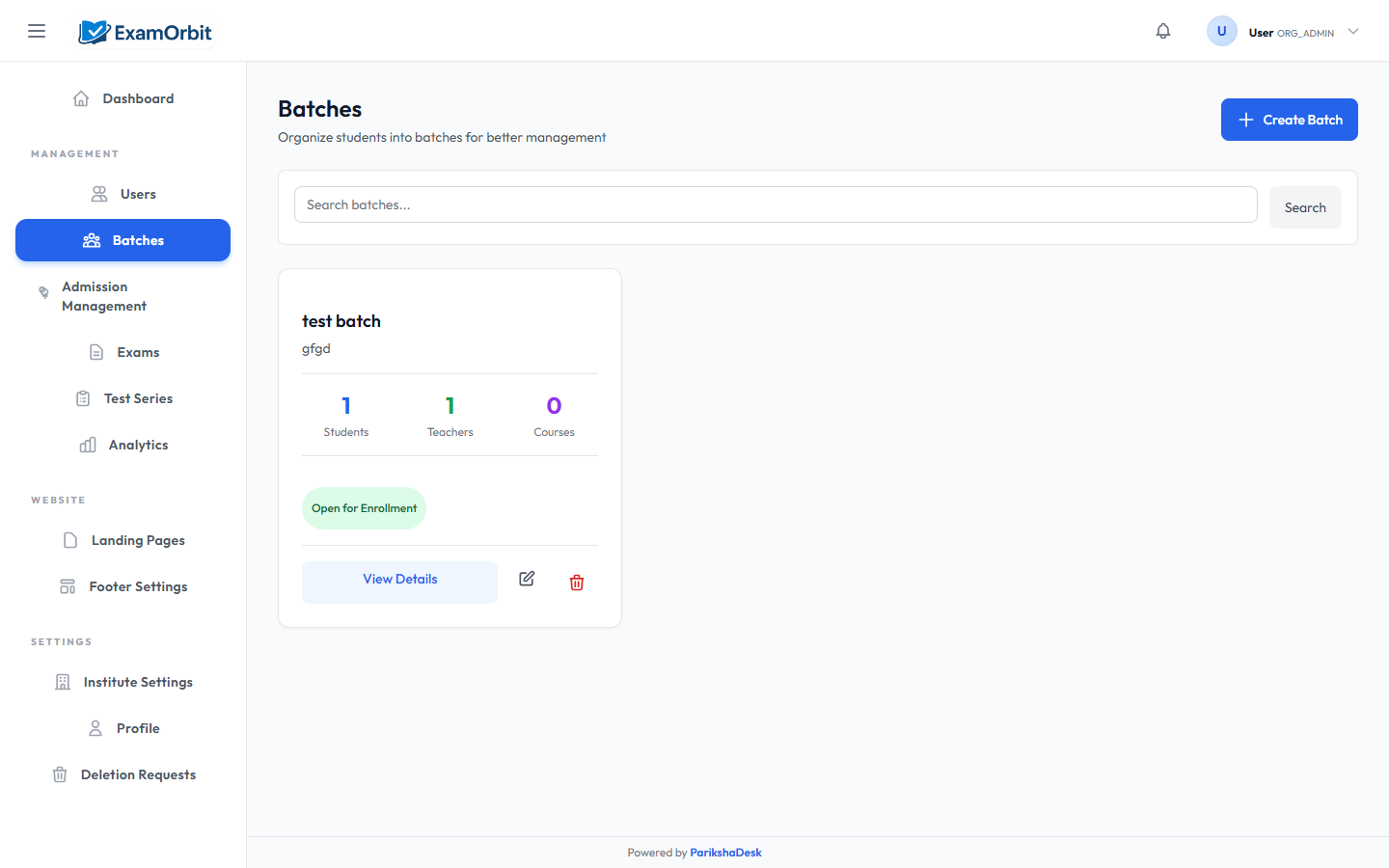1389x868 pixels.
Task: Click the batch description gfgd
Action: pos(316,349)
